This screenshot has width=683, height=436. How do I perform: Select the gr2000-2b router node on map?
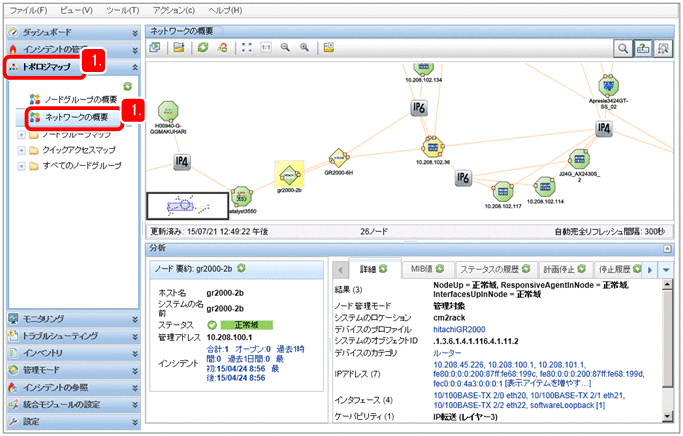[289, 175]
